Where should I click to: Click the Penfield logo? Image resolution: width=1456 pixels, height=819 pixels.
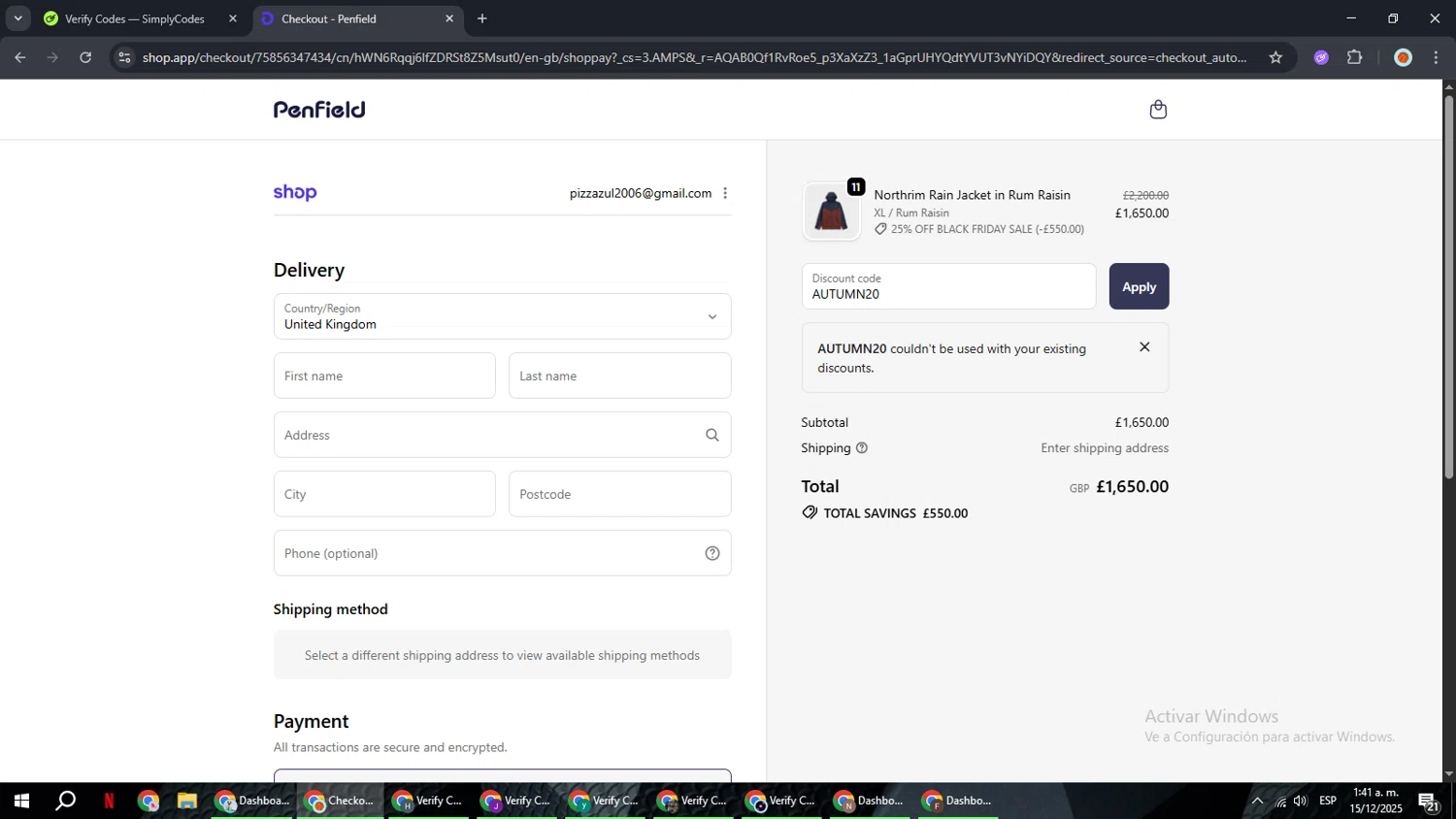coord(319,110)
